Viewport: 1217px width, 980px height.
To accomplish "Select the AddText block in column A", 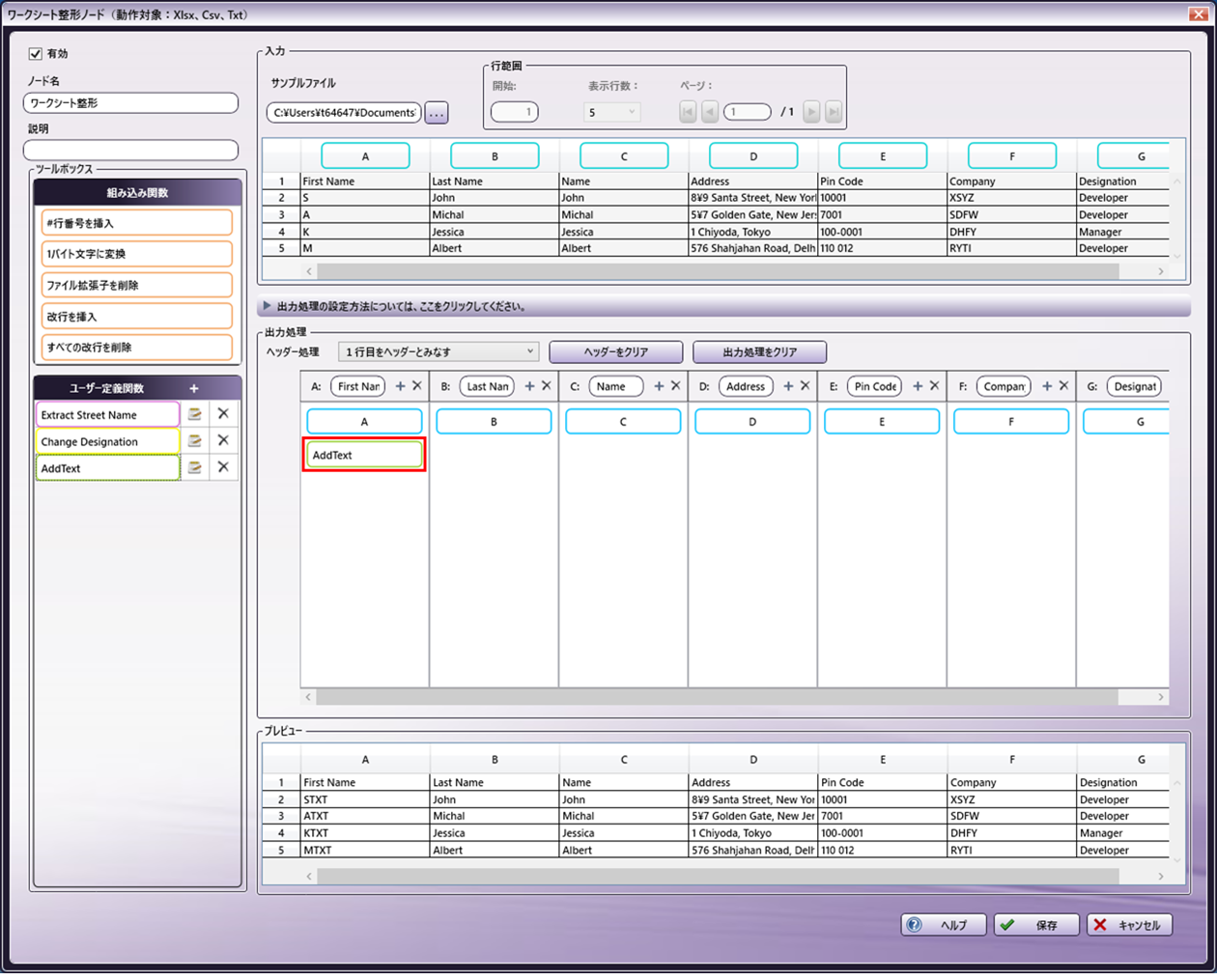I will point(364,455).
